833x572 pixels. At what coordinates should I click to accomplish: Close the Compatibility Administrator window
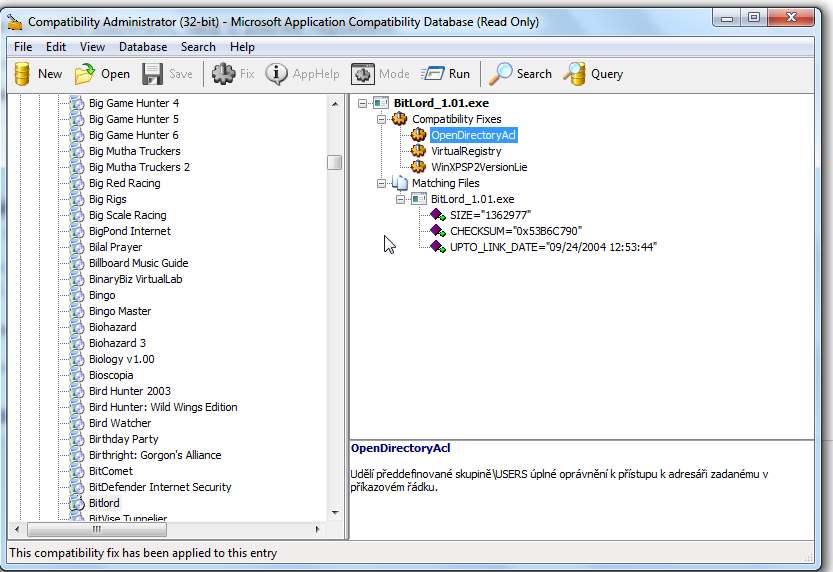coord(791,18)
